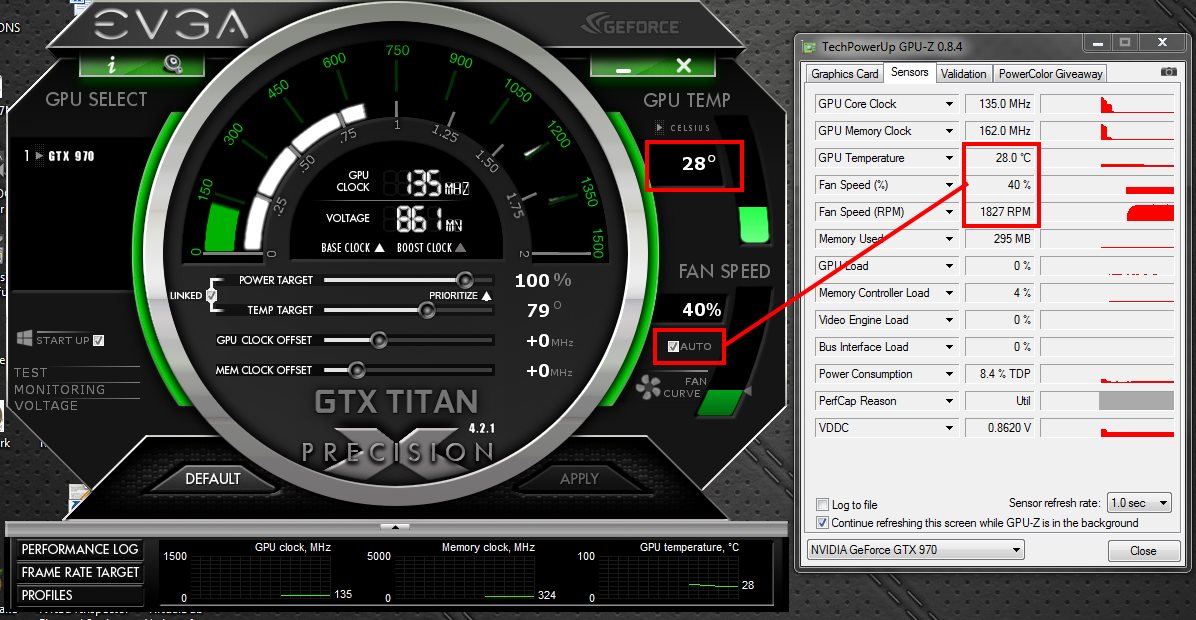Click the Temp Target slider handle

(427, 310)
